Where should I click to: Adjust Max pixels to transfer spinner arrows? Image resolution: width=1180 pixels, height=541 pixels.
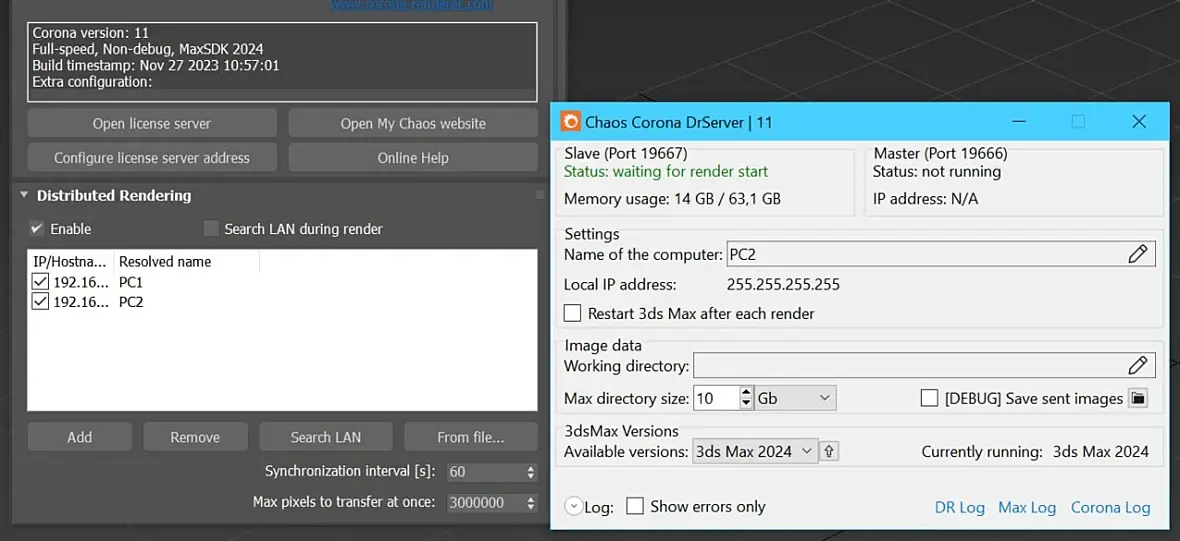pyautogui.click(x=531, y=503)
